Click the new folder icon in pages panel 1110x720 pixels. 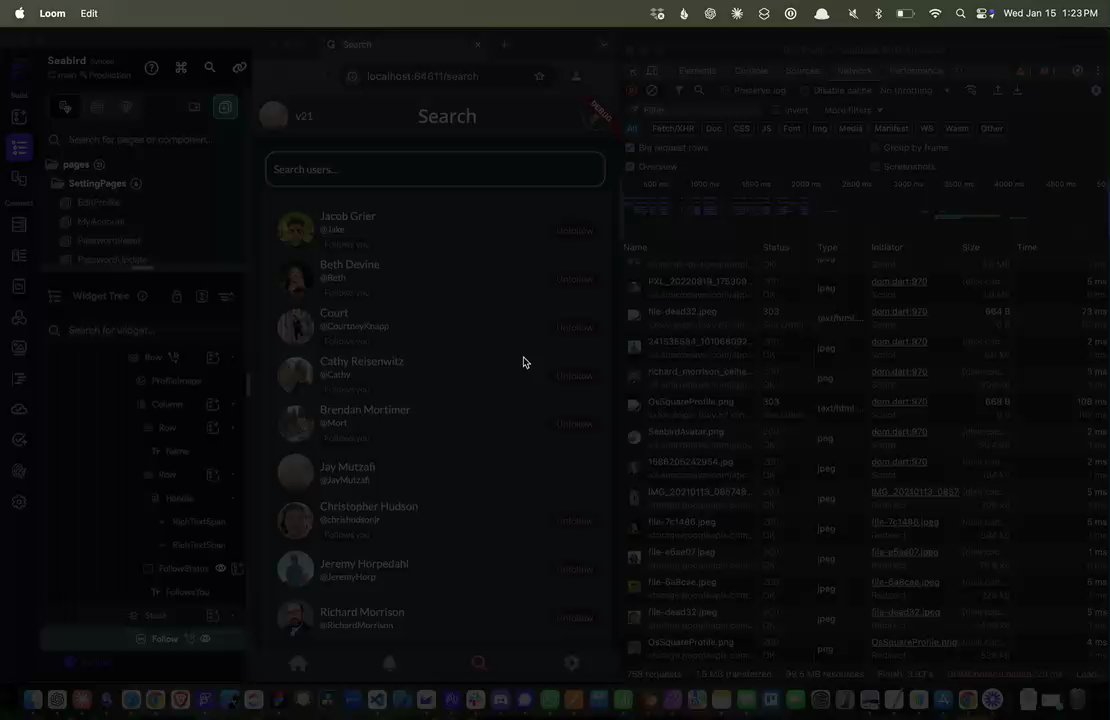coord(194,107)
